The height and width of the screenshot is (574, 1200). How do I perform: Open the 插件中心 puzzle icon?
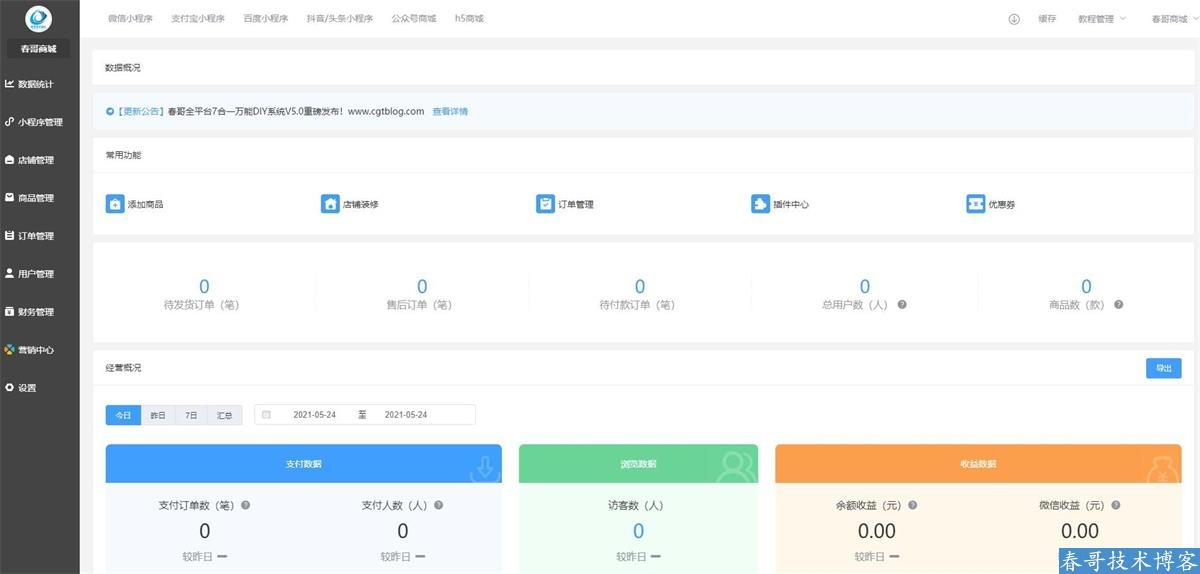tap(760, 204)
